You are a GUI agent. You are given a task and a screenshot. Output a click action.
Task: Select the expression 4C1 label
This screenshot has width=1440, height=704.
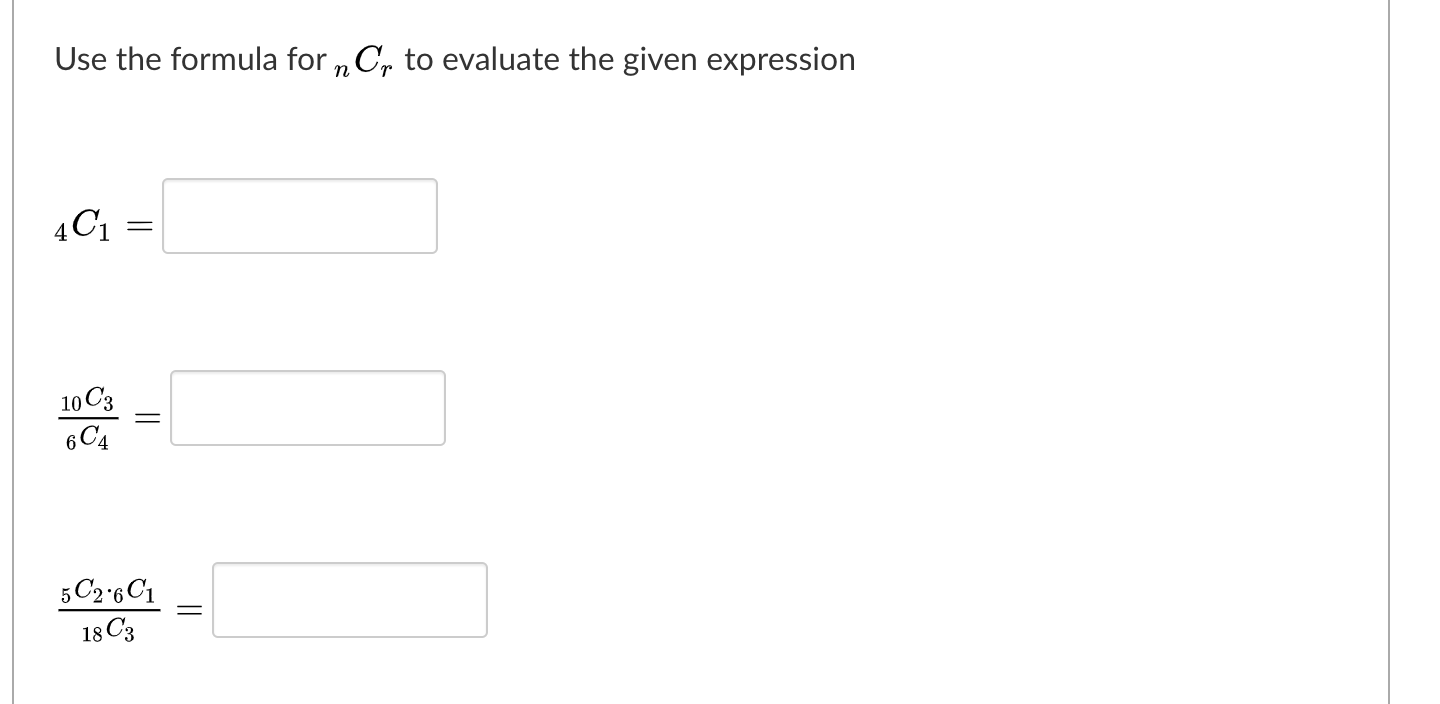(x=83, y=224)
